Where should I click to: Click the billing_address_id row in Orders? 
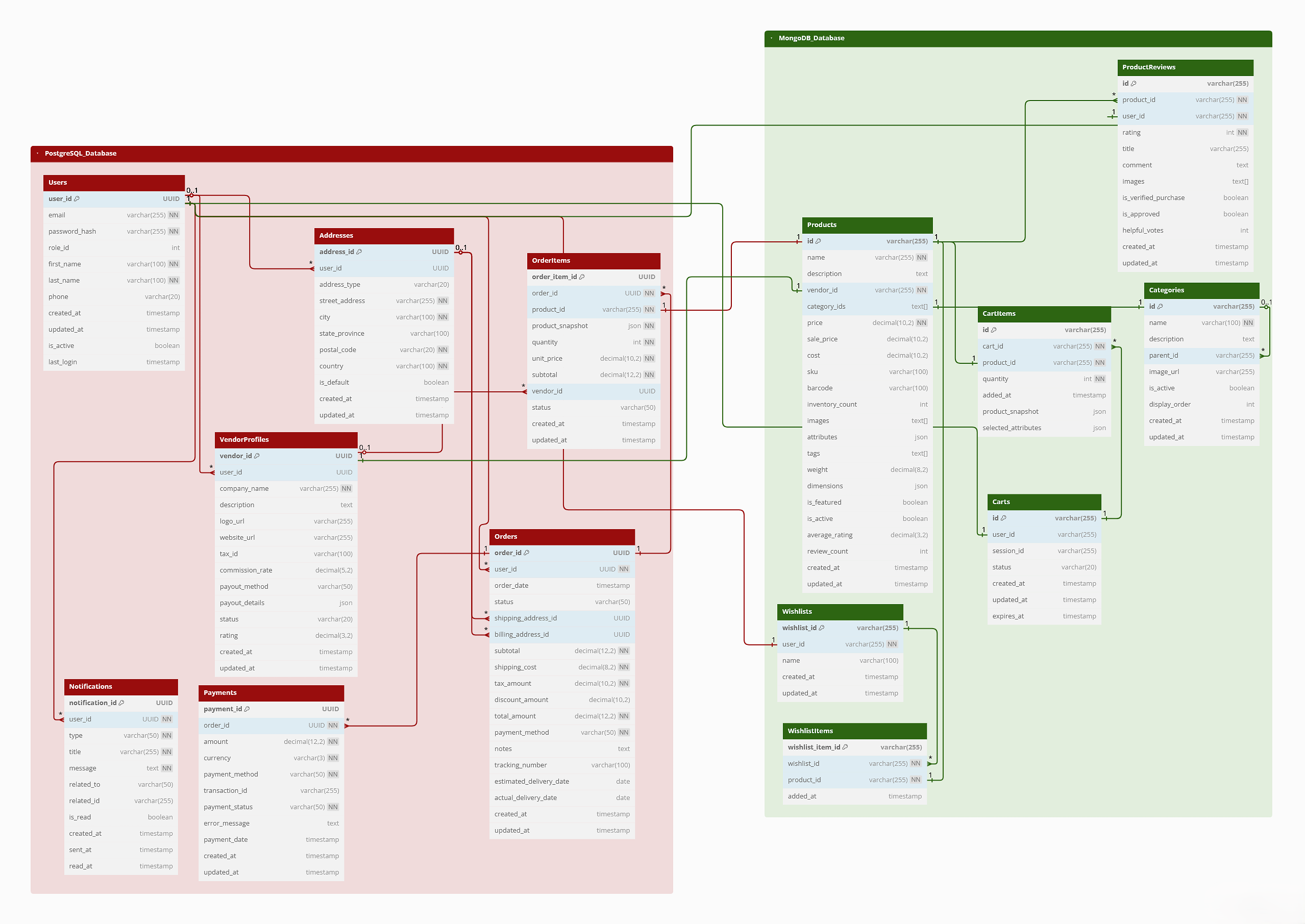[x=562, y=635]
